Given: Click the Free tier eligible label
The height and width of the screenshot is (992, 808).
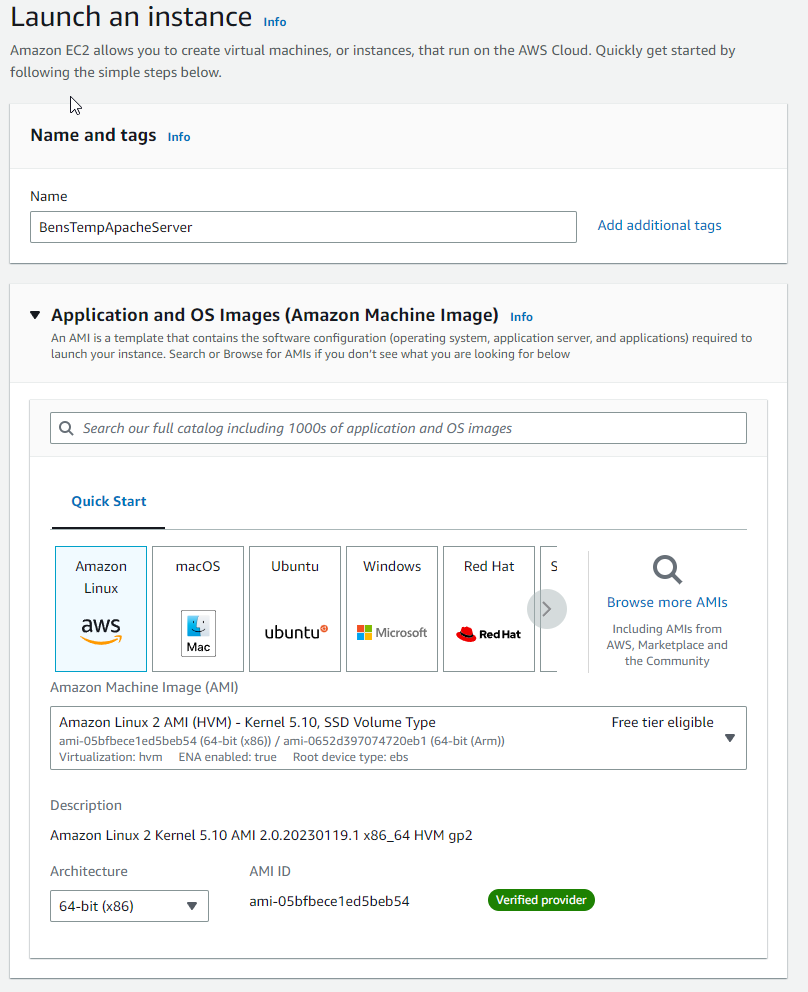Looking at the screenshot, I should tap(662, 722).
